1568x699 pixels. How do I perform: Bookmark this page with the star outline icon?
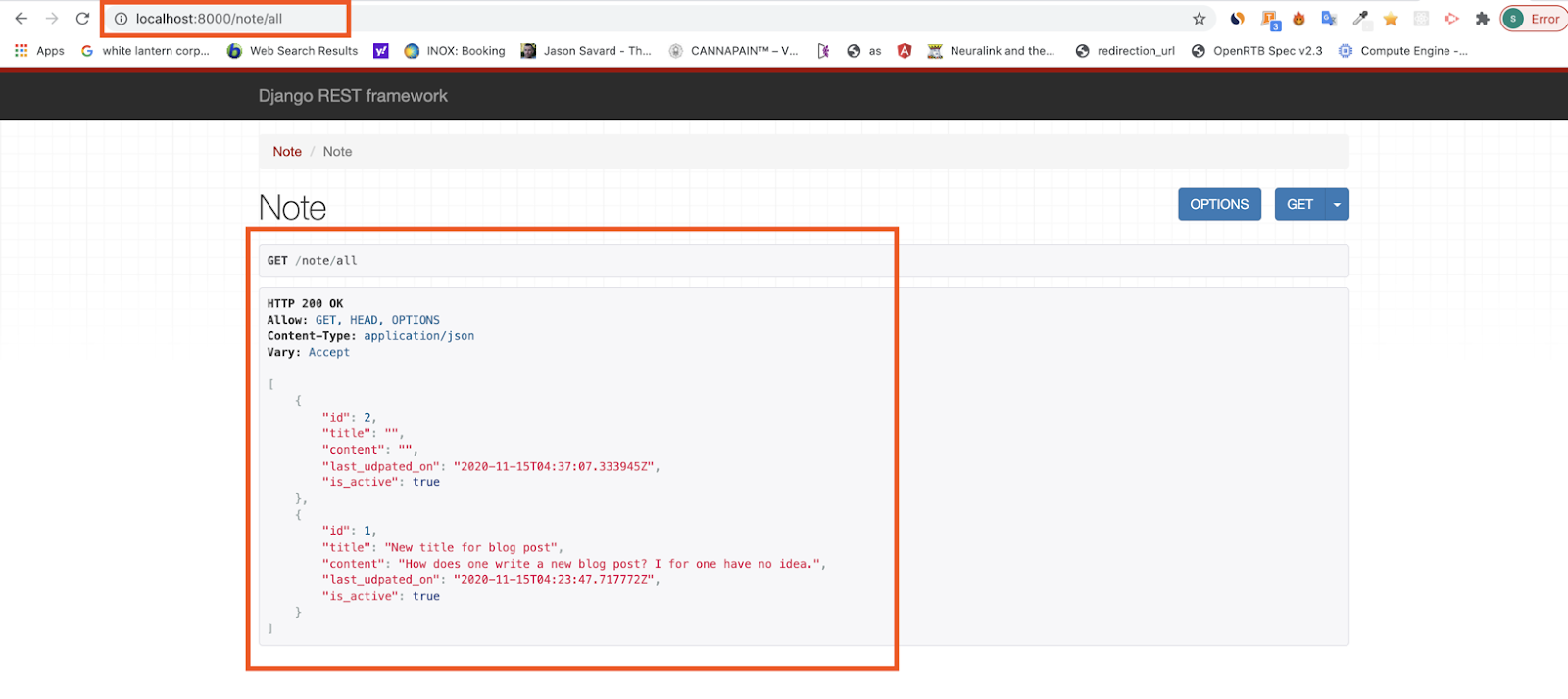[x=1199, y=19]
